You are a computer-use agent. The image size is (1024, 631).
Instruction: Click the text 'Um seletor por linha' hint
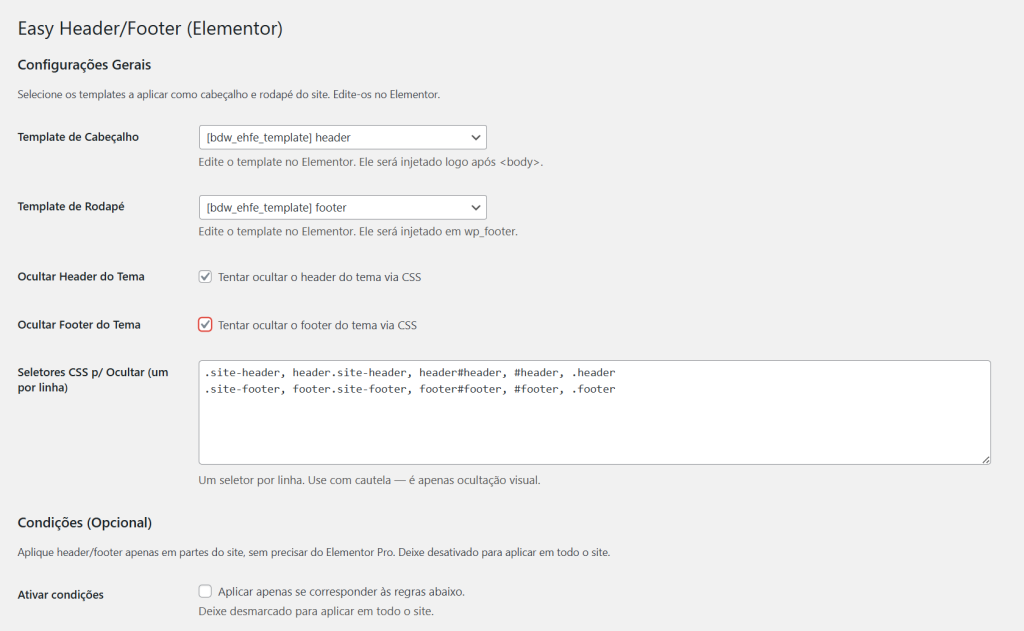click(x=369, y=480)
